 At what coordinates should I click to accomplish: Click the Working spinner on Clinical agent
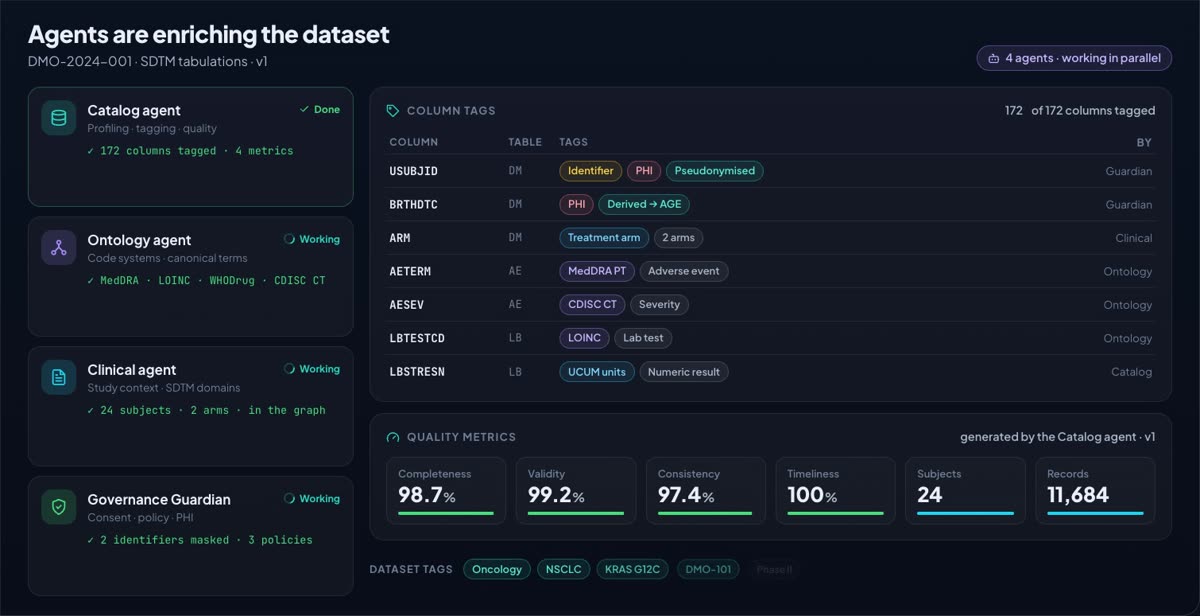[x=289, y=369]
